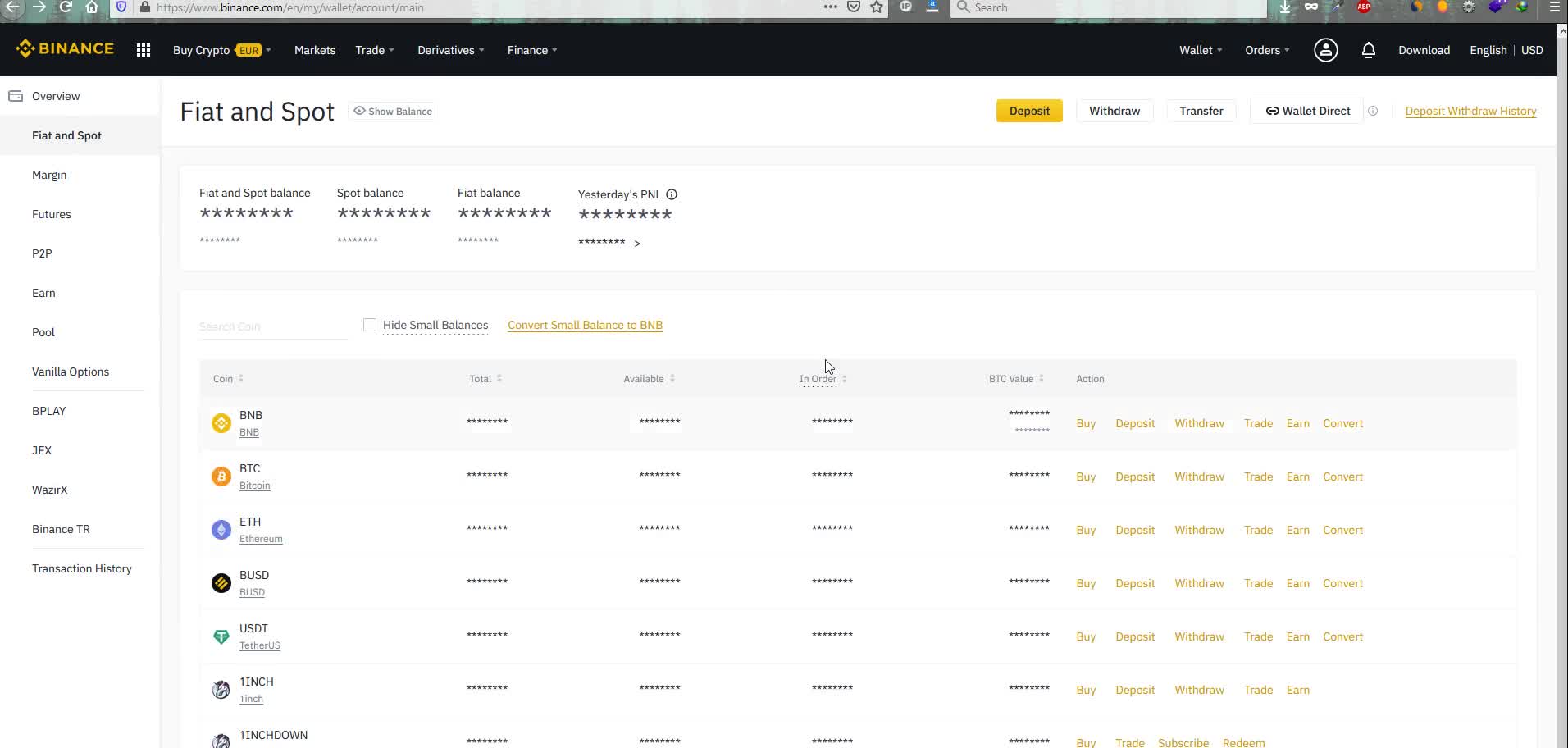Click the browser home icon
Screen dimensions: 1568x748
[92, 7]
